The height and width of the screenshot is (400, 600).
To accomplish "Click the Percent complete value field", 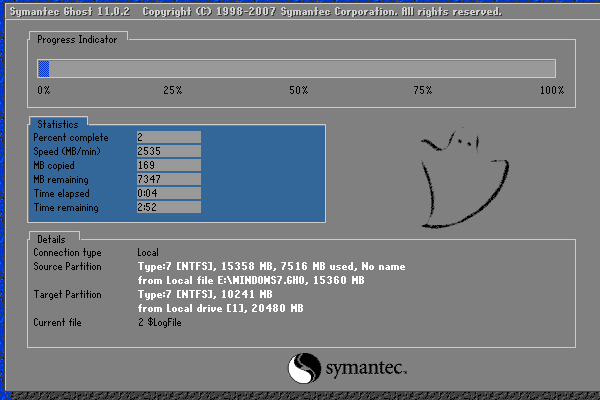I will (169, 137).
